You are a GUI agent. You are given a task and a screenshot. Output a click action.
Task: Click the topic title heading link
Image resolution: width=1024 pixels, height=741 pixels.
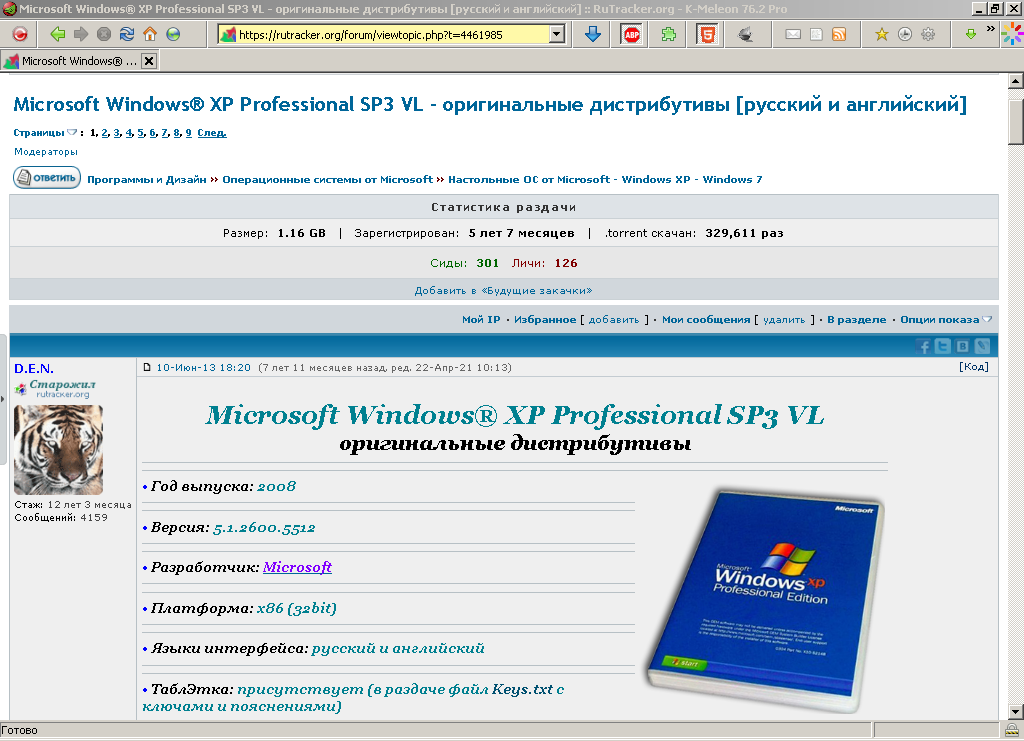pos(490,104)
